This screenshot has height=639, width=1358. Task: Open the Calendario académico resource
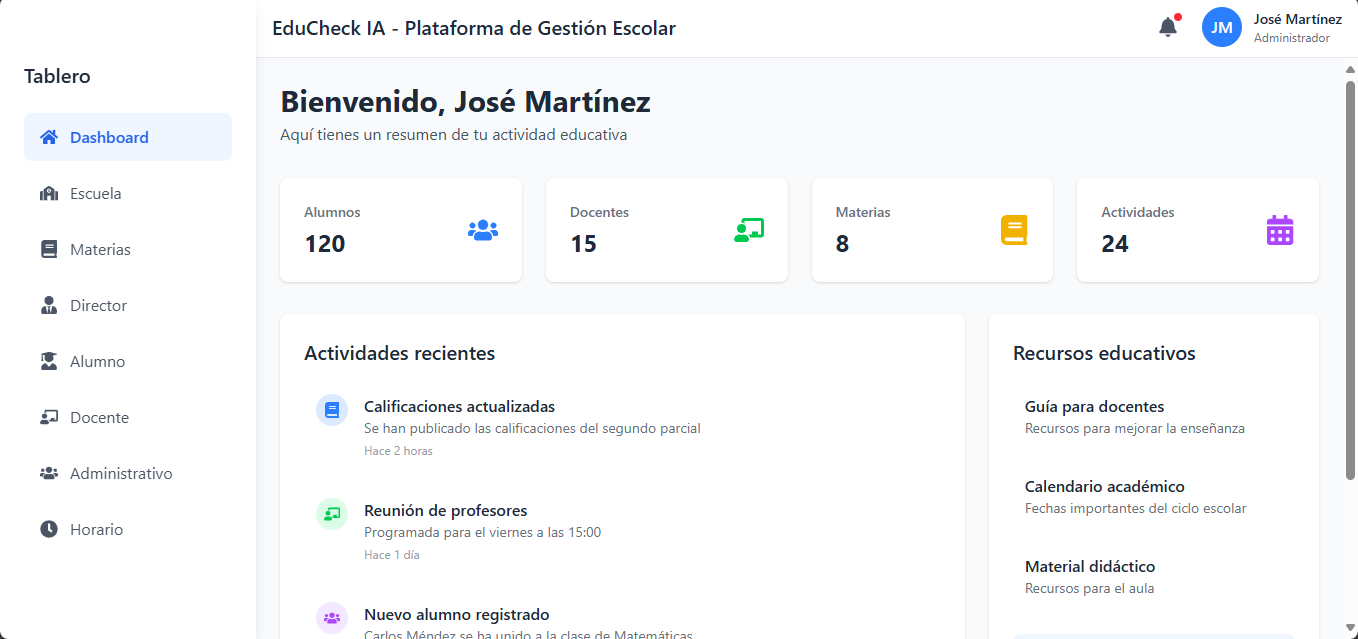[1154, 497]
